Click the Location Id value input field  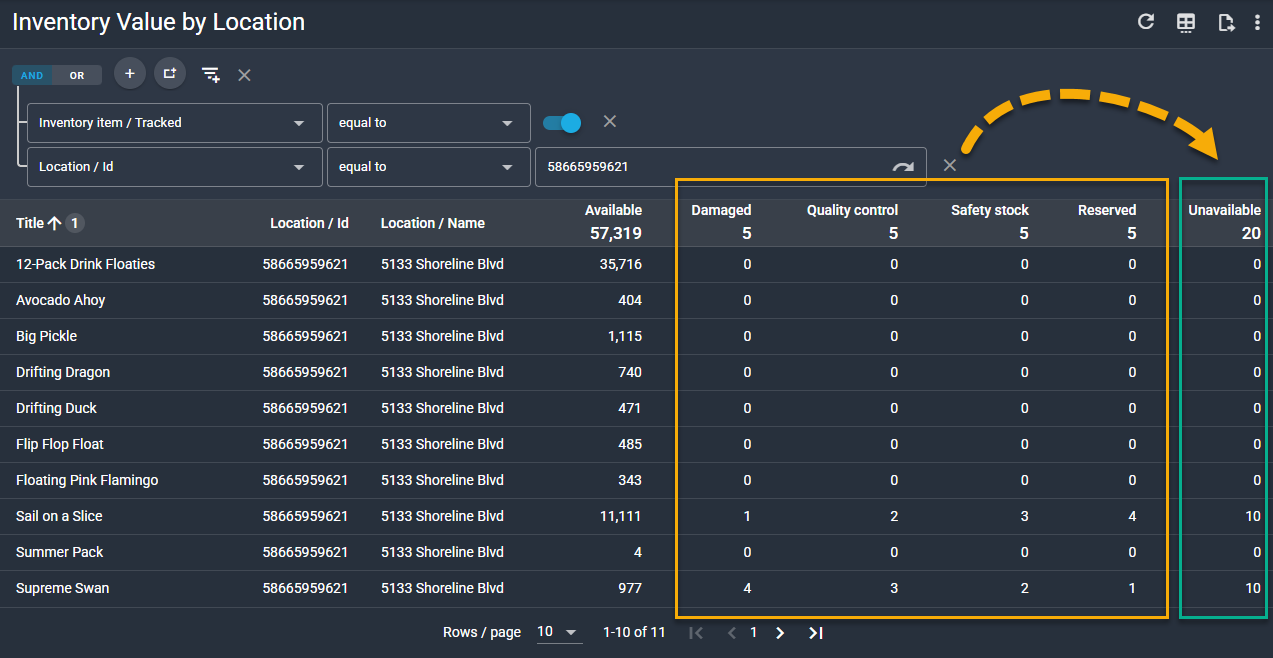coord(710,167)
